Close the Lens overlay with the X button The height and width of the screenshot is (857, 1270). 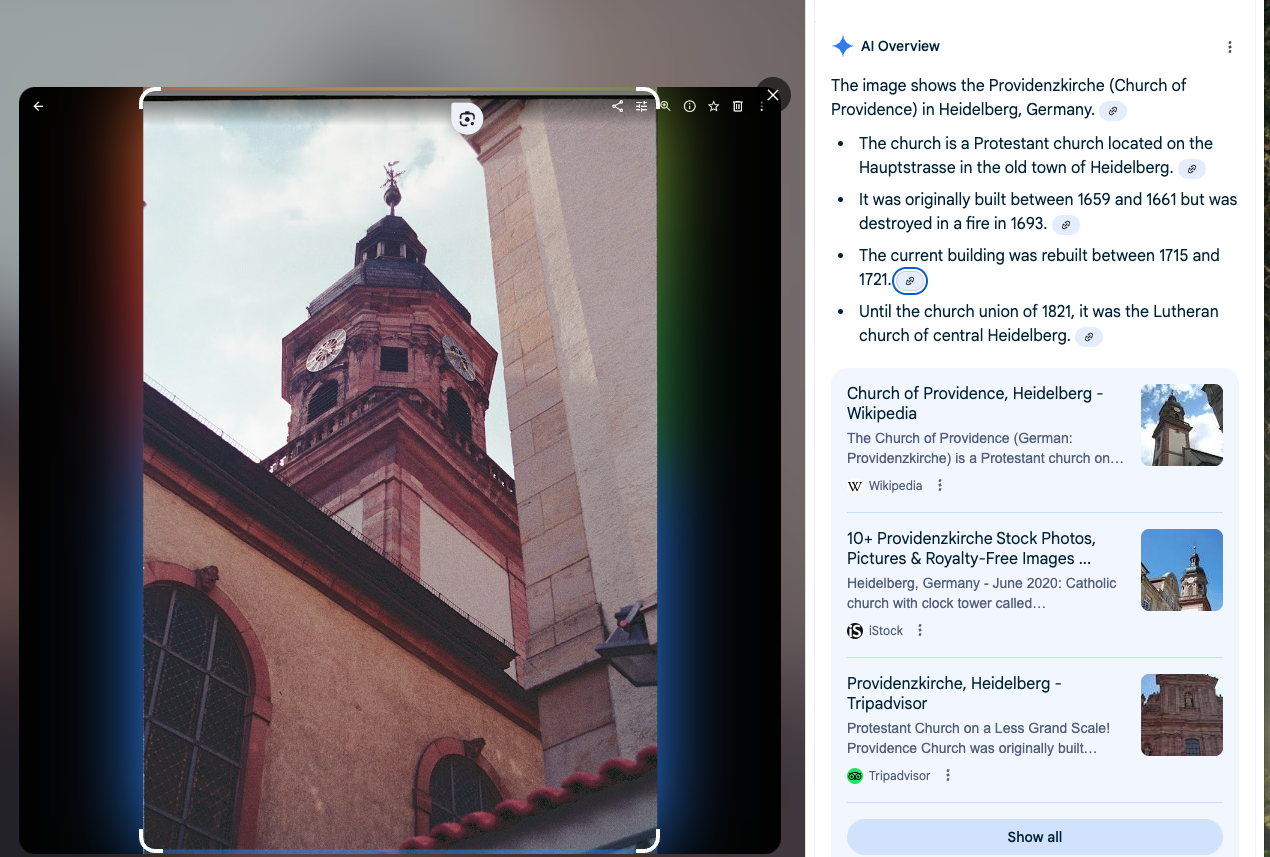[773, 95]
